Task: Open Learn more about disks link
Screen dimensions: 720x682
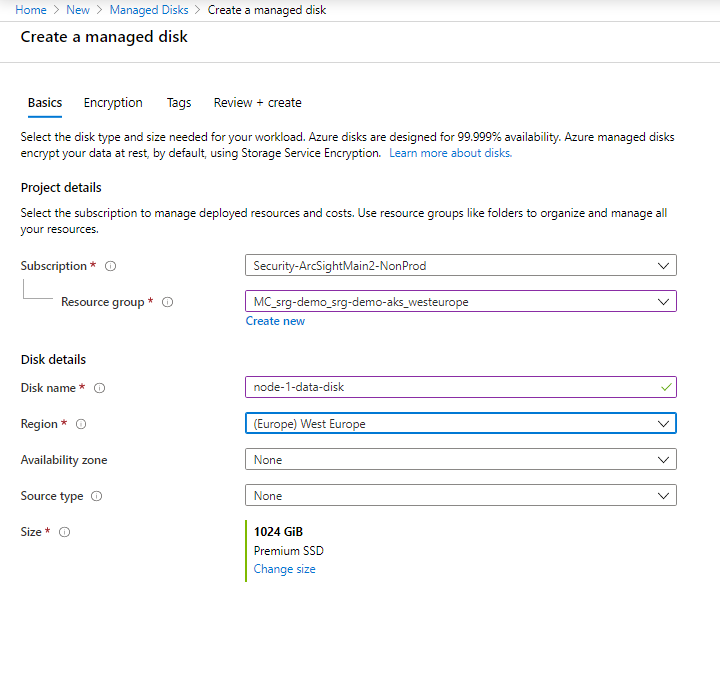Action: [450, 153]
